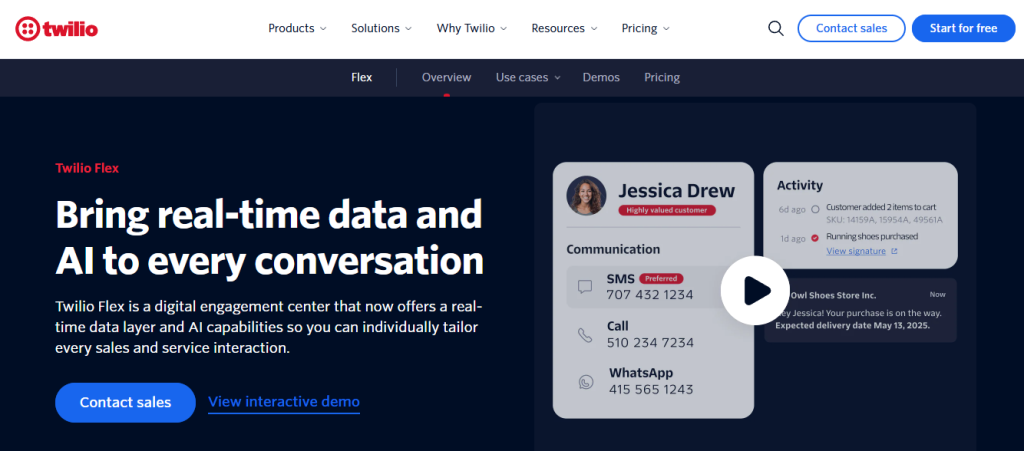Viewport: 1024px width, 451px height.
Task: Click the red checkmark activity icon
Action: [815, 238]
